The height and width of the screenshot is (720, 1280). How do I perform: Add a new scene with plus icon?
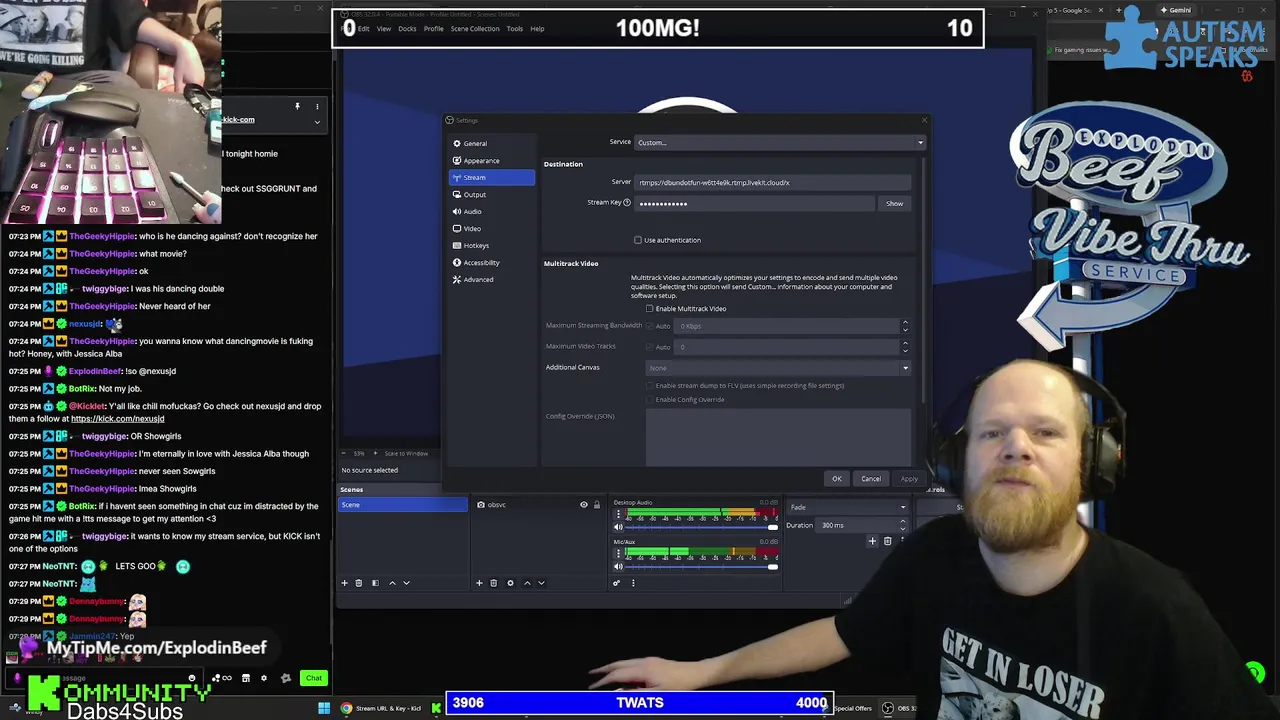(344, 583)
